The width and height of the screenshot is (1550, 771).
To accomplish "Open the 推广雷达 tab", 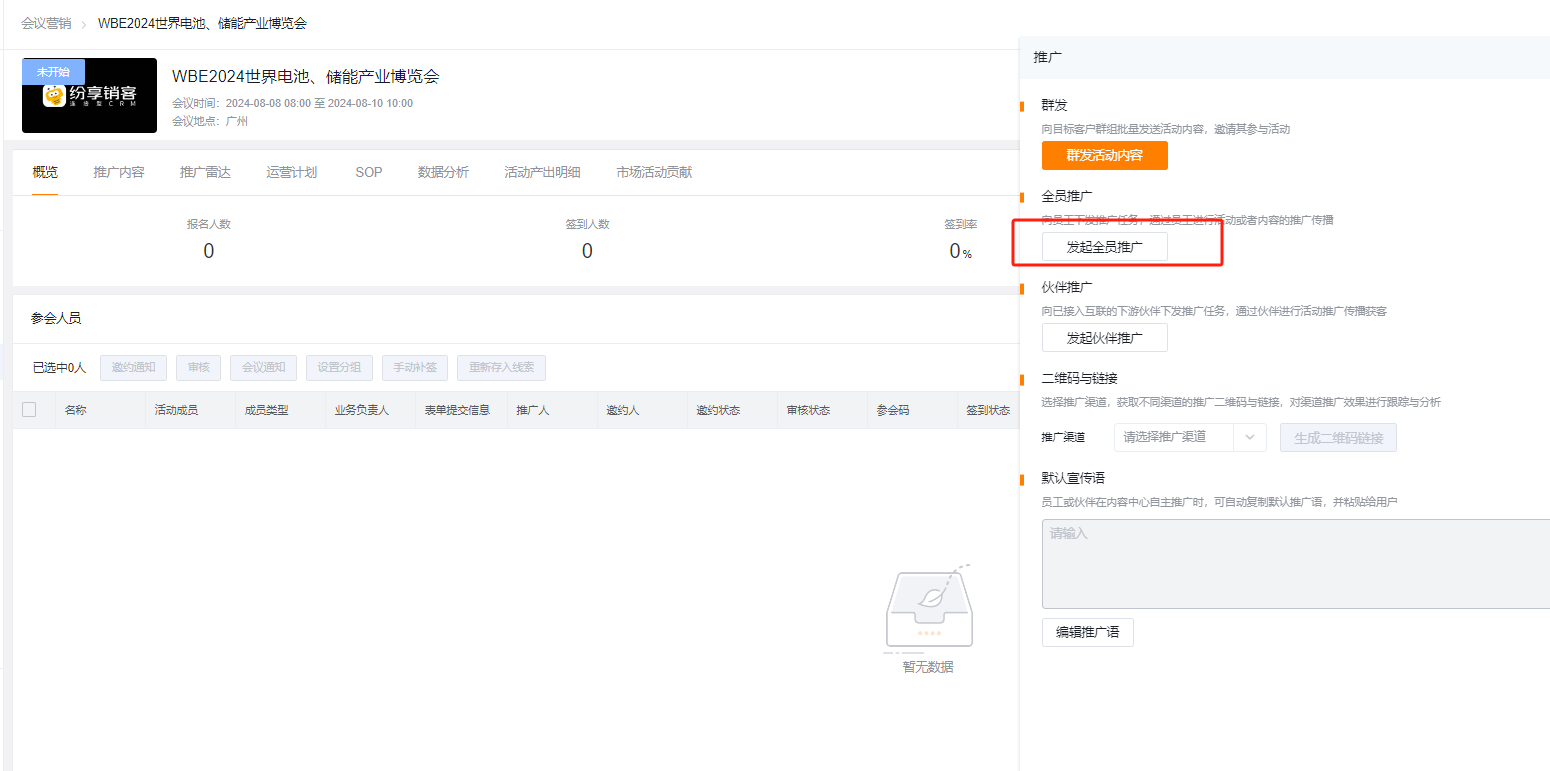I will (x=205, y=172).
